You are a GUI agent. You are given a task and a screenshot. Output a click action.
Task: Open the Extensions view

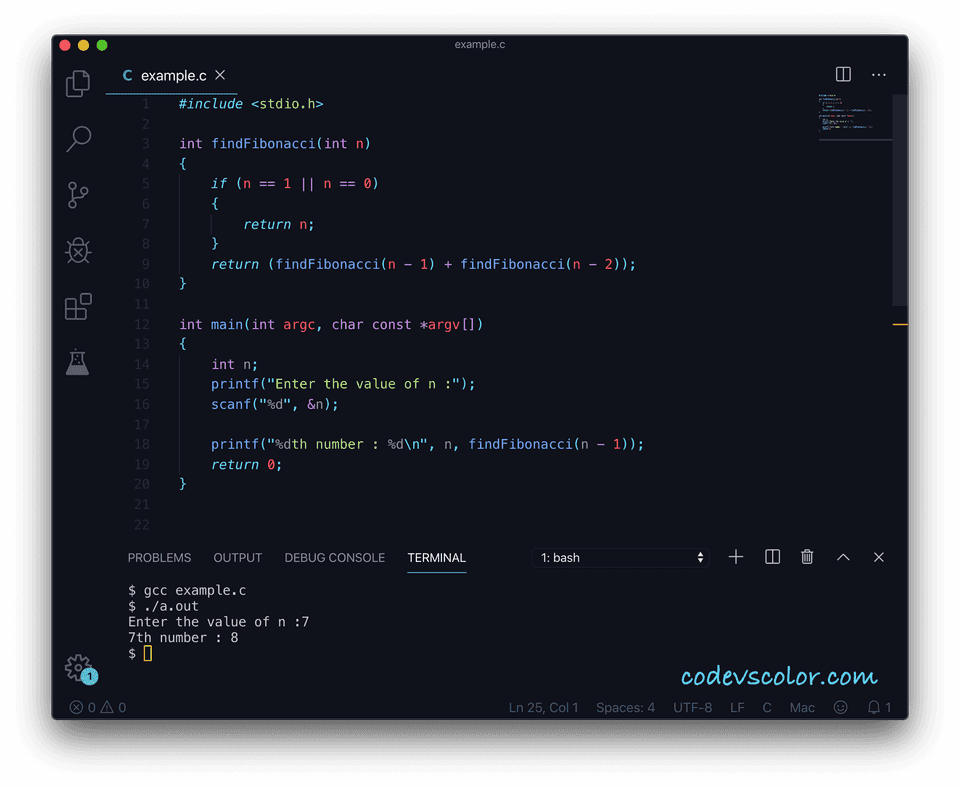pyautogui.click(x=77, y=307)
